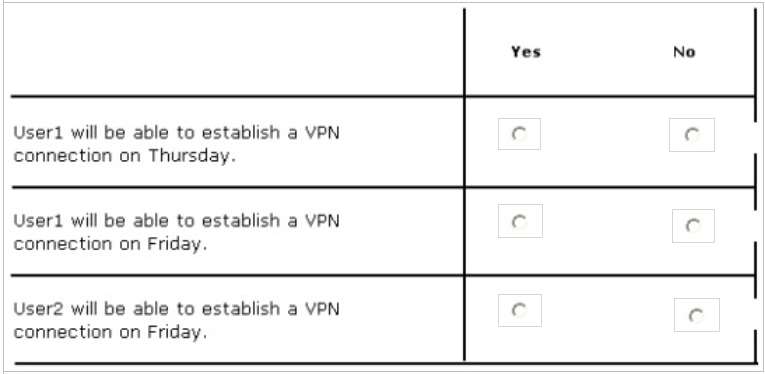Image resolution: width=765 pixels, height=374 pixels.
Task: Choose Yes for User1 VPN on Friday
Action: click(x=520, y=221)
